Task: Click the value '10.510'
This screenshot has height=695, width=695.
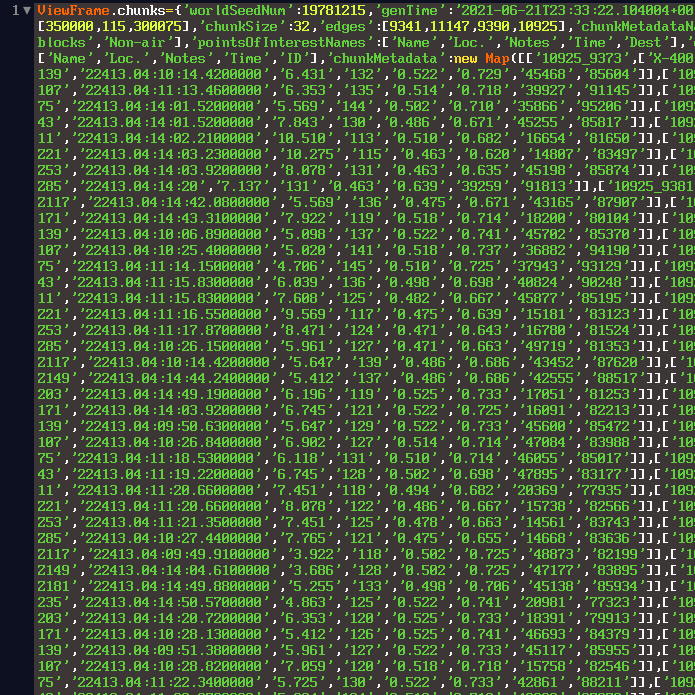Action: tap(301, 138)
